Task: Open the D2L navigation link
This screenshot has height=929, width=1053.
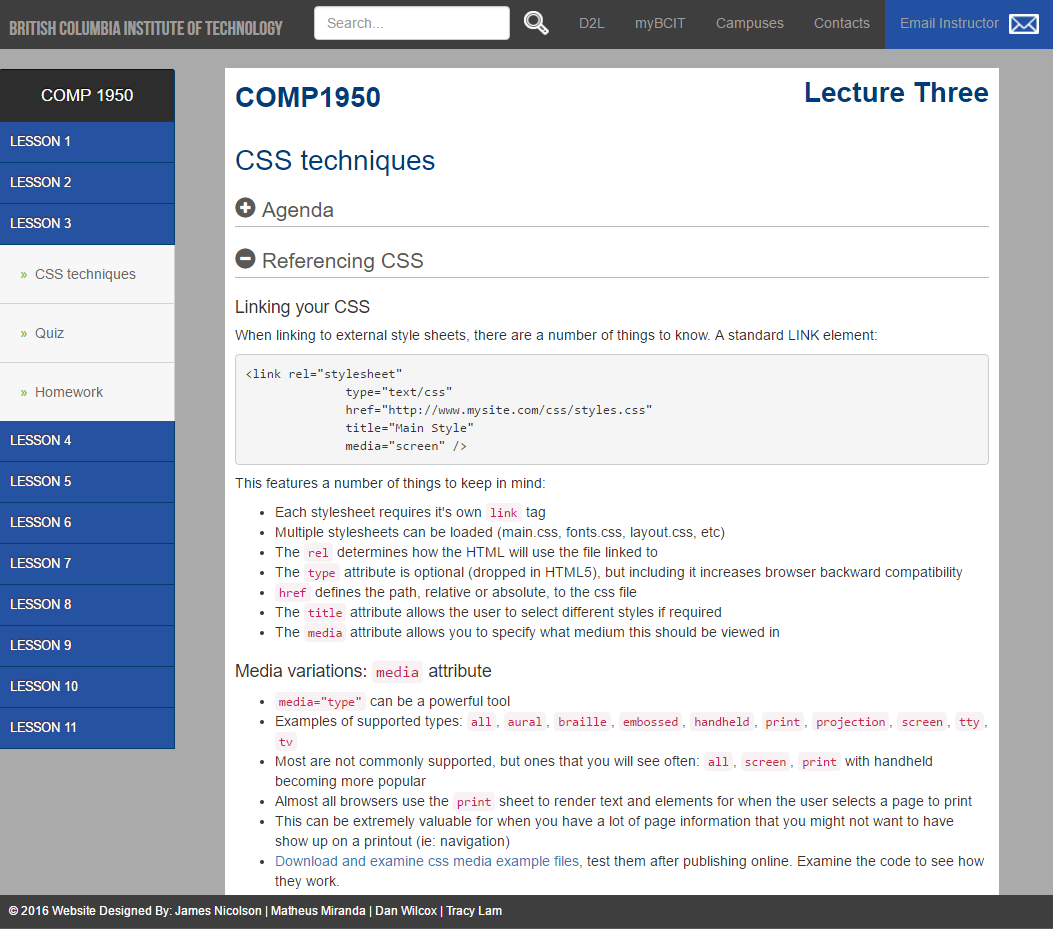Action: click(591, 23)
